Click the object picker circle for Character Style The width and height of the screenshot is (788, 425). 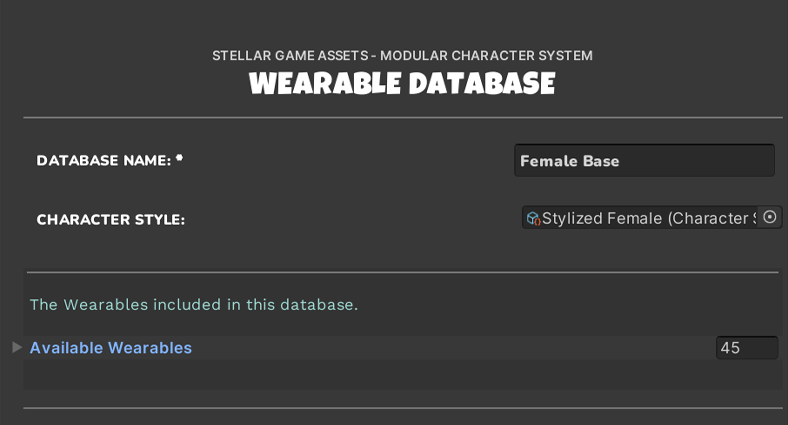tap(769, 217)
